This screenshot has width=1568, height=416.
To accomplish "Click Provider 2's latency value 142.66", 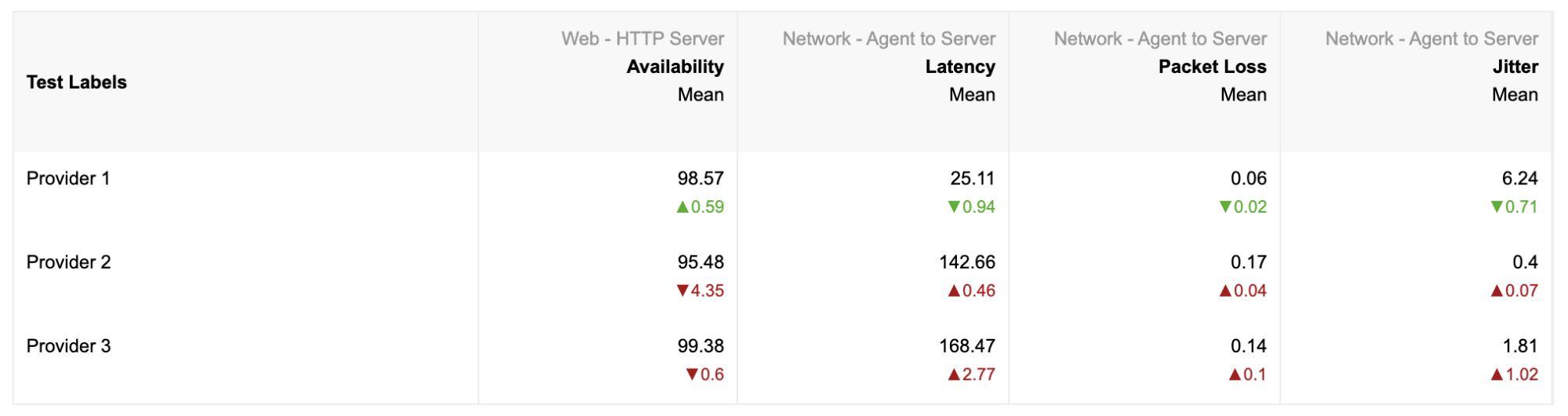I will 966,262.
